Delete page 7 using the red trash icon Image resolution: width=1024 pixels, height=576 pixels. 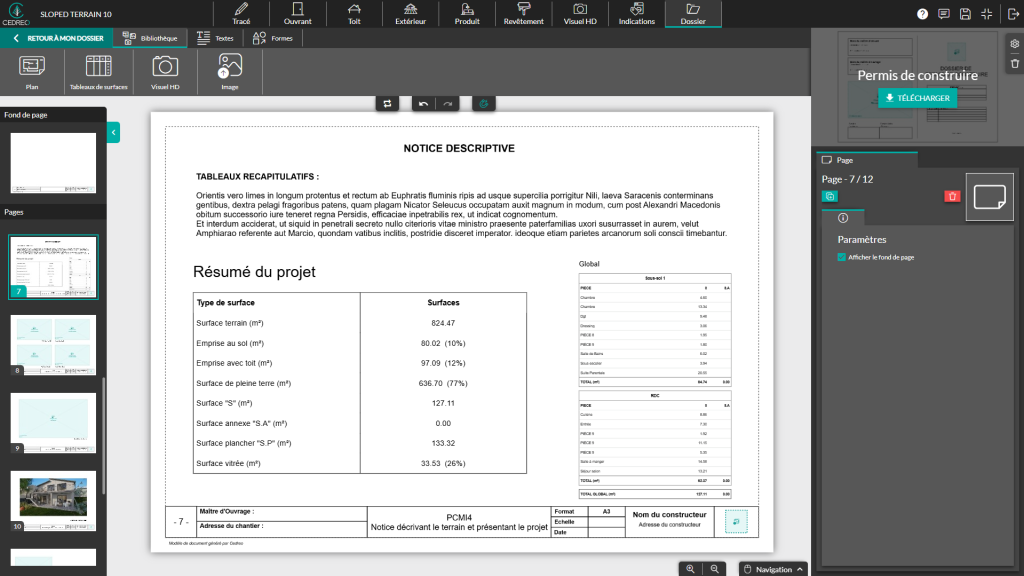click(951, 196)
